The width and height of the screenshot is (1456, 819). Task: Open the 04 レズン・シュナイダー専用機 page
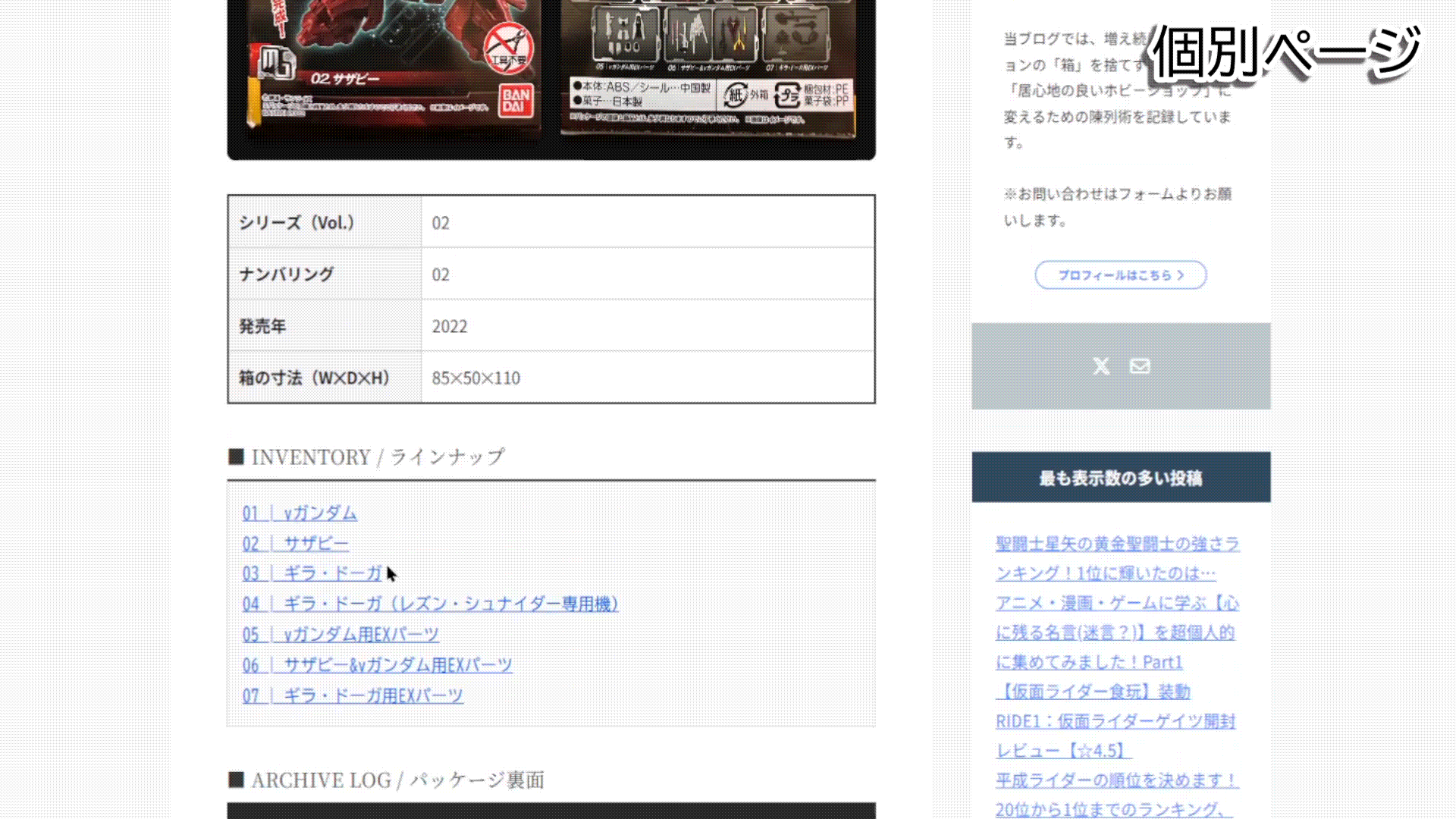[430, 604]
